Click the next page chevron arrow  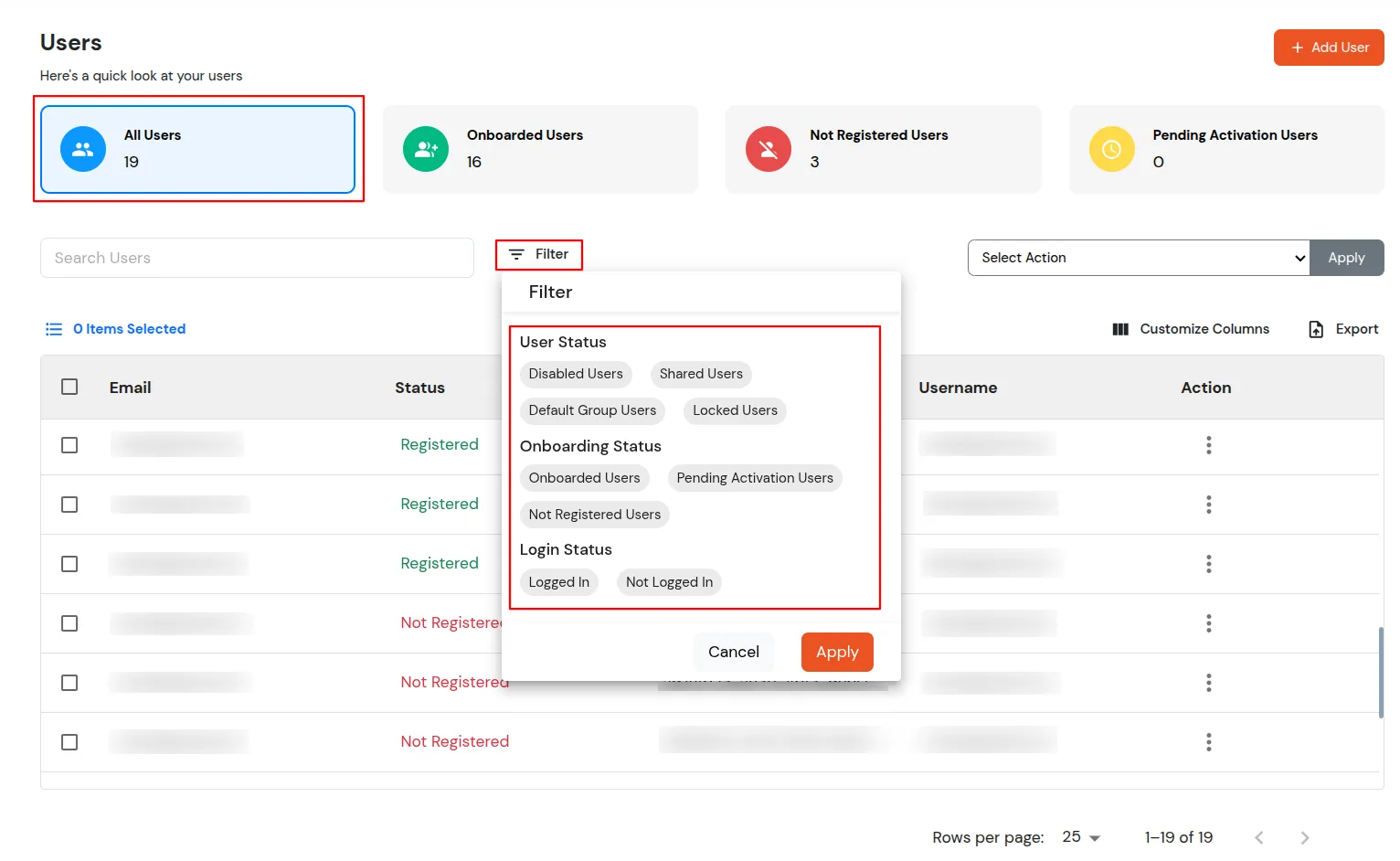tap(1305, 836)
